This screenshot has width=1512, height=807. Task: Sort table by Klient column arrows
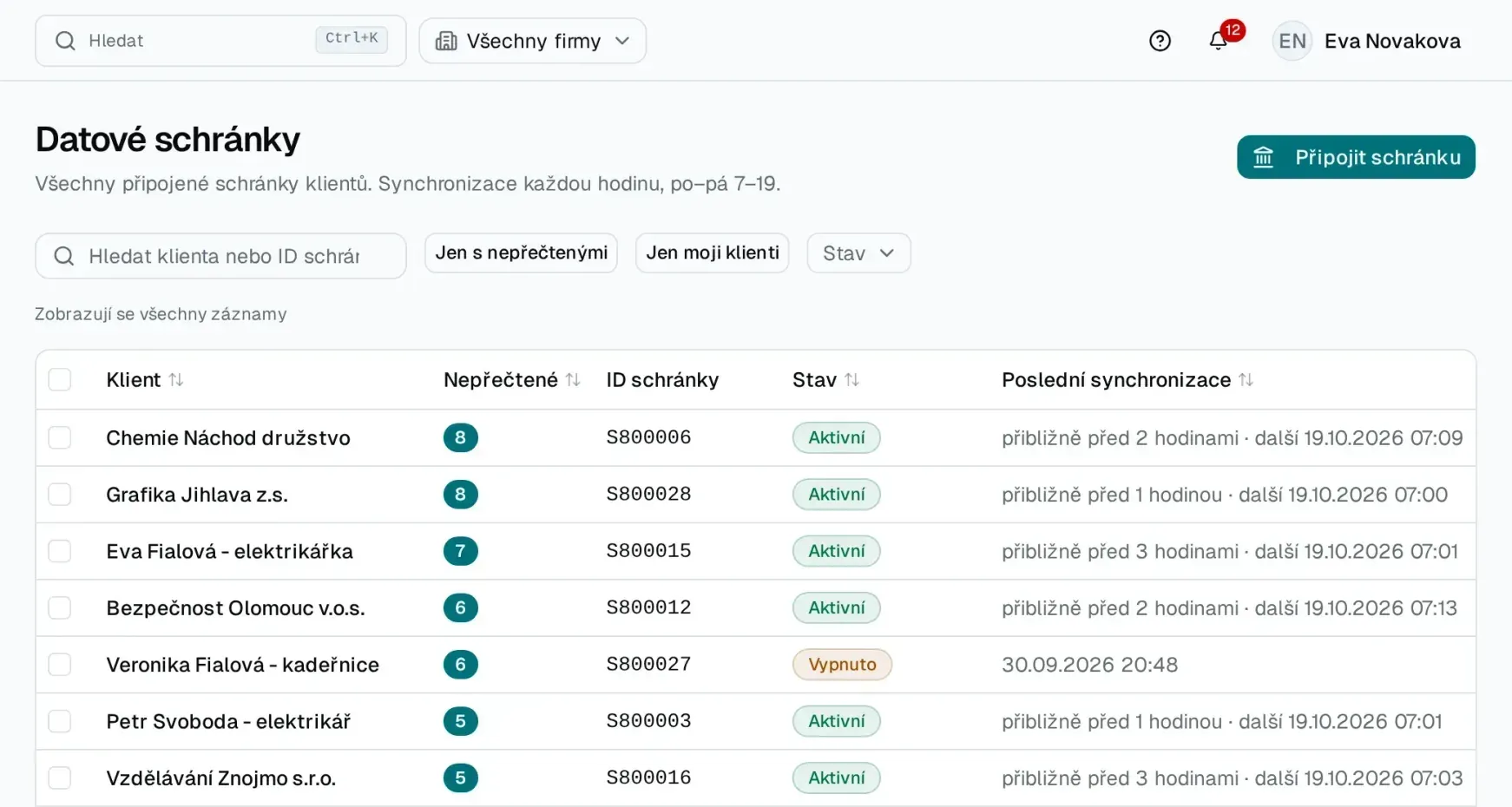tap(176, 380)
